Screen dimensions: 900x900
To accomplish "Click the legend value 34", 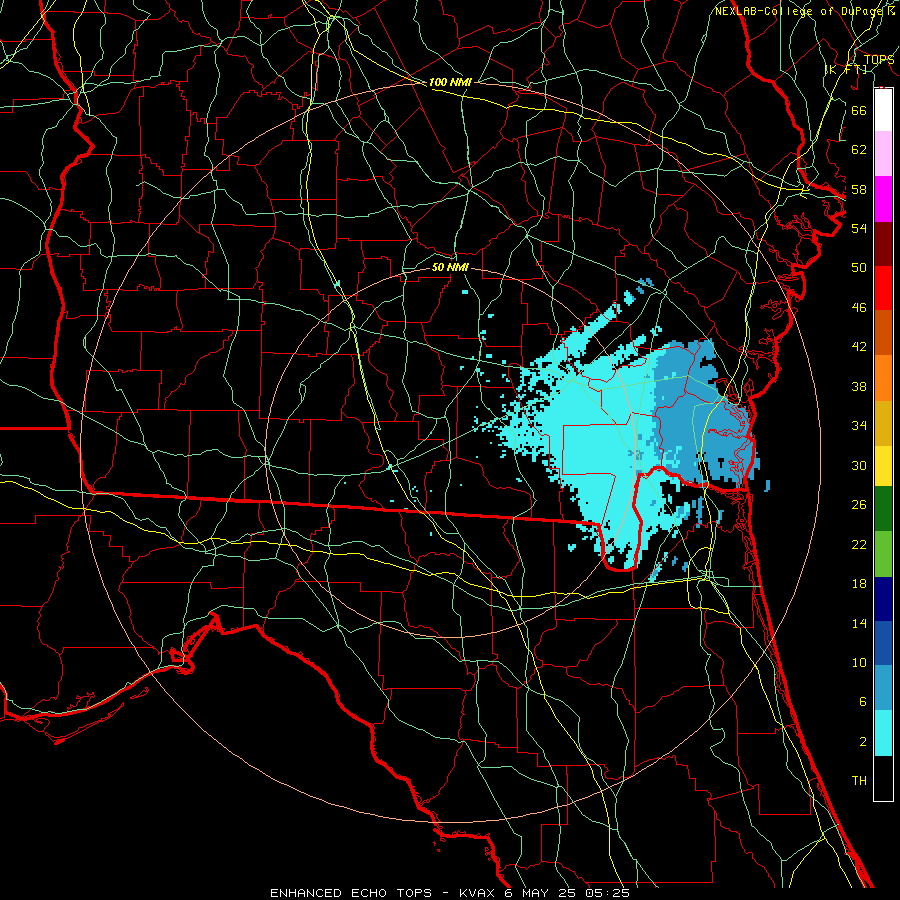I will pyautogui.click(x=859, y=426).
